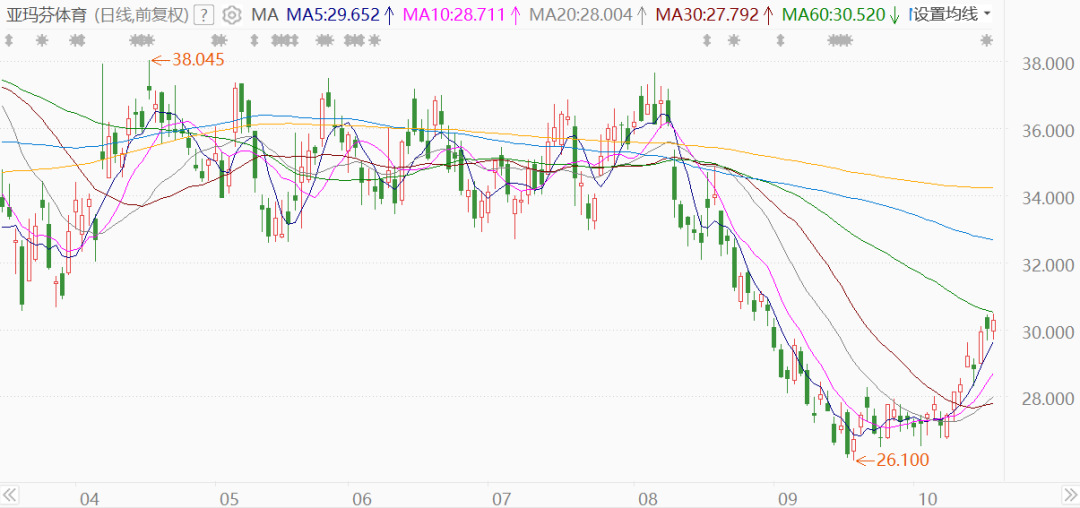
Task: Click the 38.000 price axis label
Action: pos(1050,65)
